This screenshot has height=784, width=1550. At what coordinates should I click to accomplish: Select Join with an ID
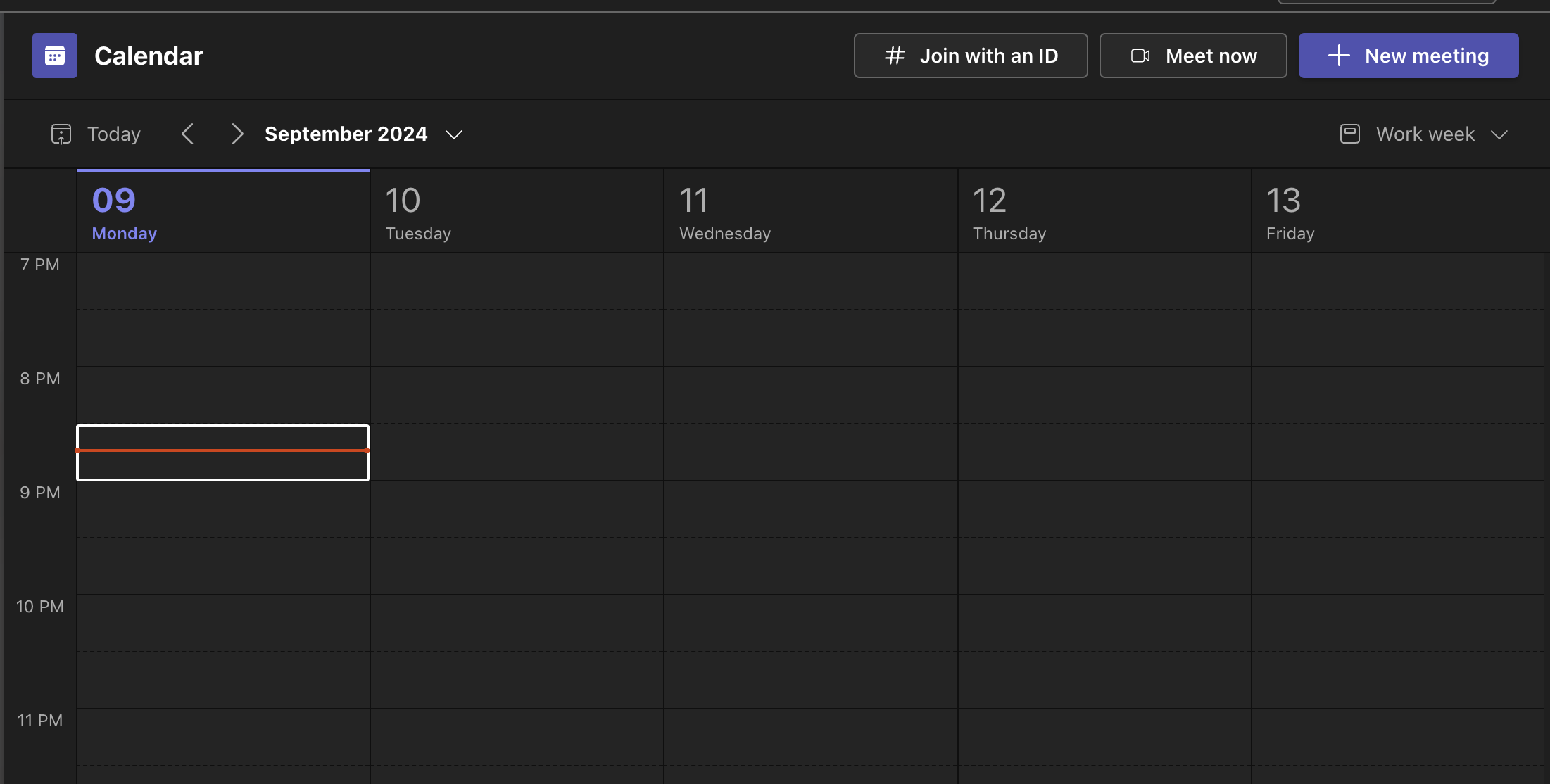(x=970, y=56)
